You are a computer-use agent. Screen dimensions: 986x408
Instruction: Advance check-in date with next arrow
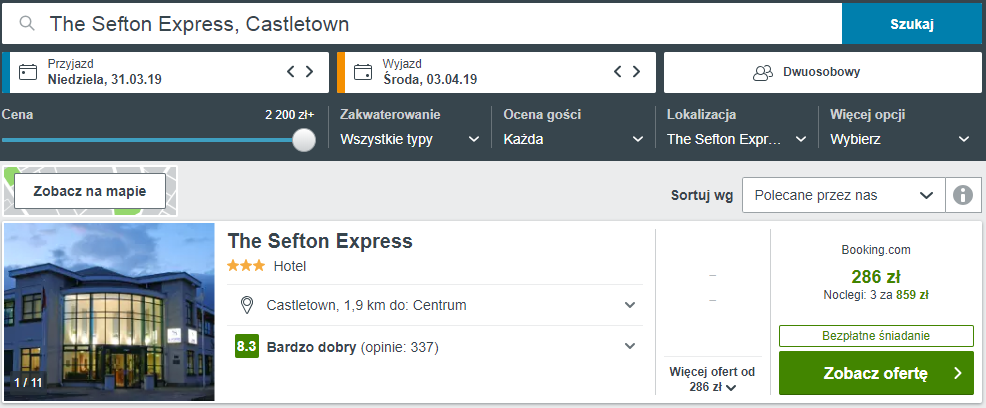tap(309, 72)
